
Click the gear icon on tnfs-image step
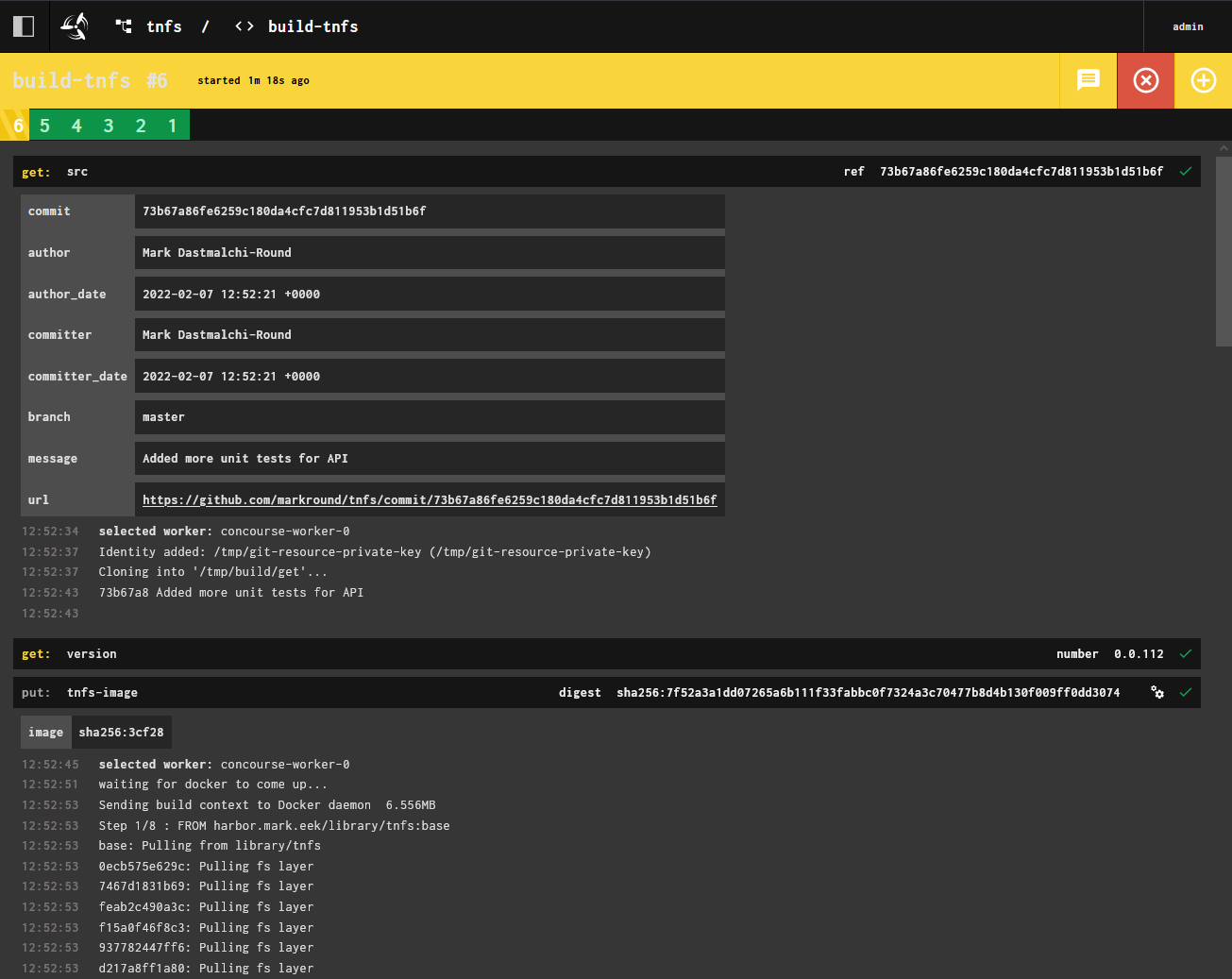tap(1157, 692)
